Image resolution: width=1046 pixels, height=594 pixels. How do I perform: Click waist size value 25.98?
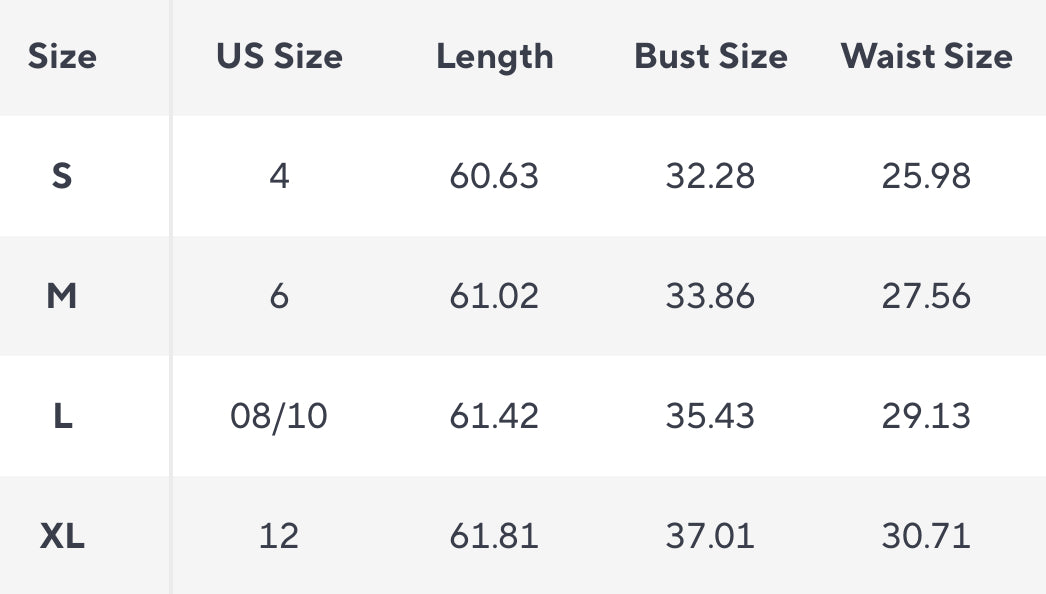click(x=926, y=177)
